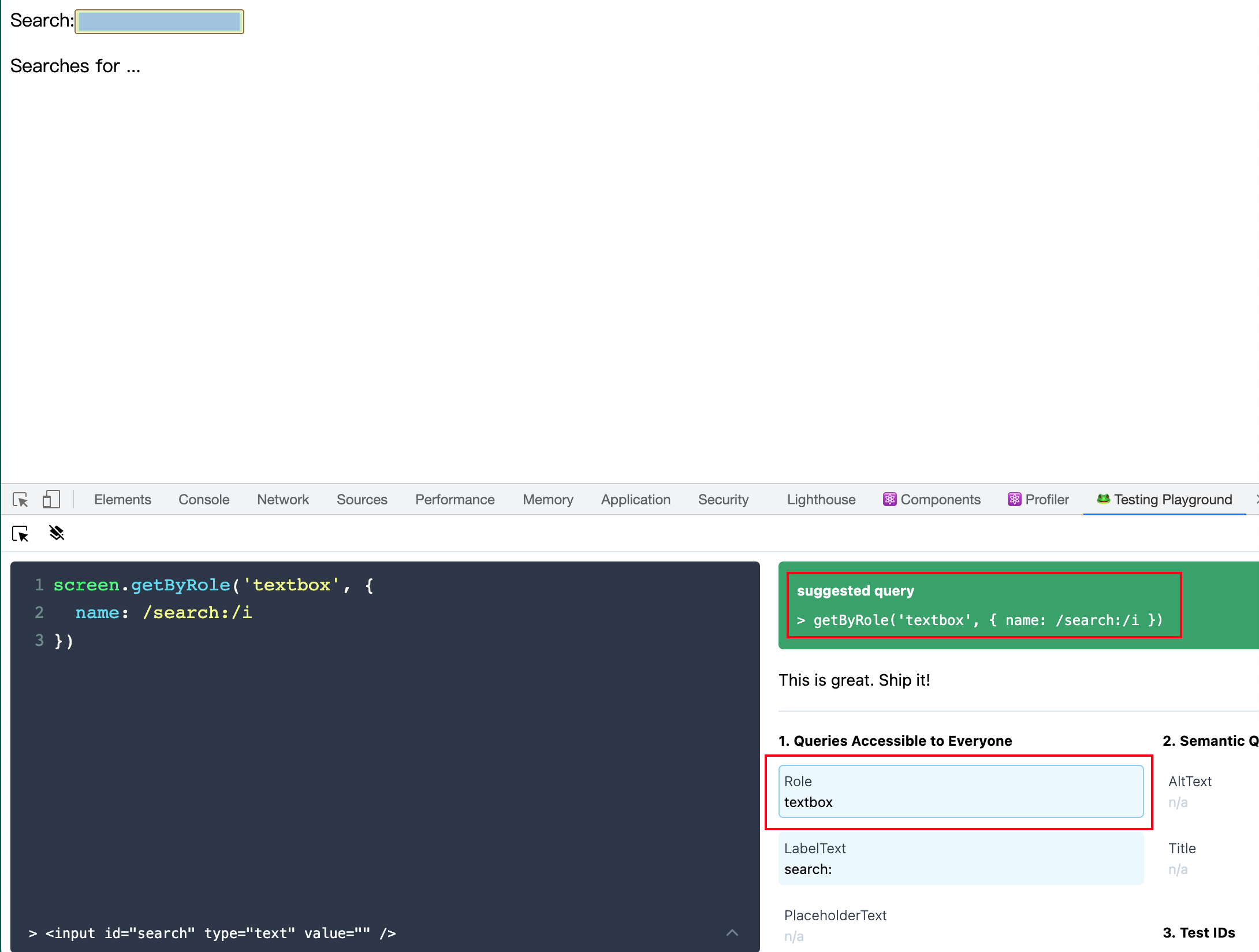
Task: Click the '3. Test IDs' heading
Action: click(x=1199, y=932)
